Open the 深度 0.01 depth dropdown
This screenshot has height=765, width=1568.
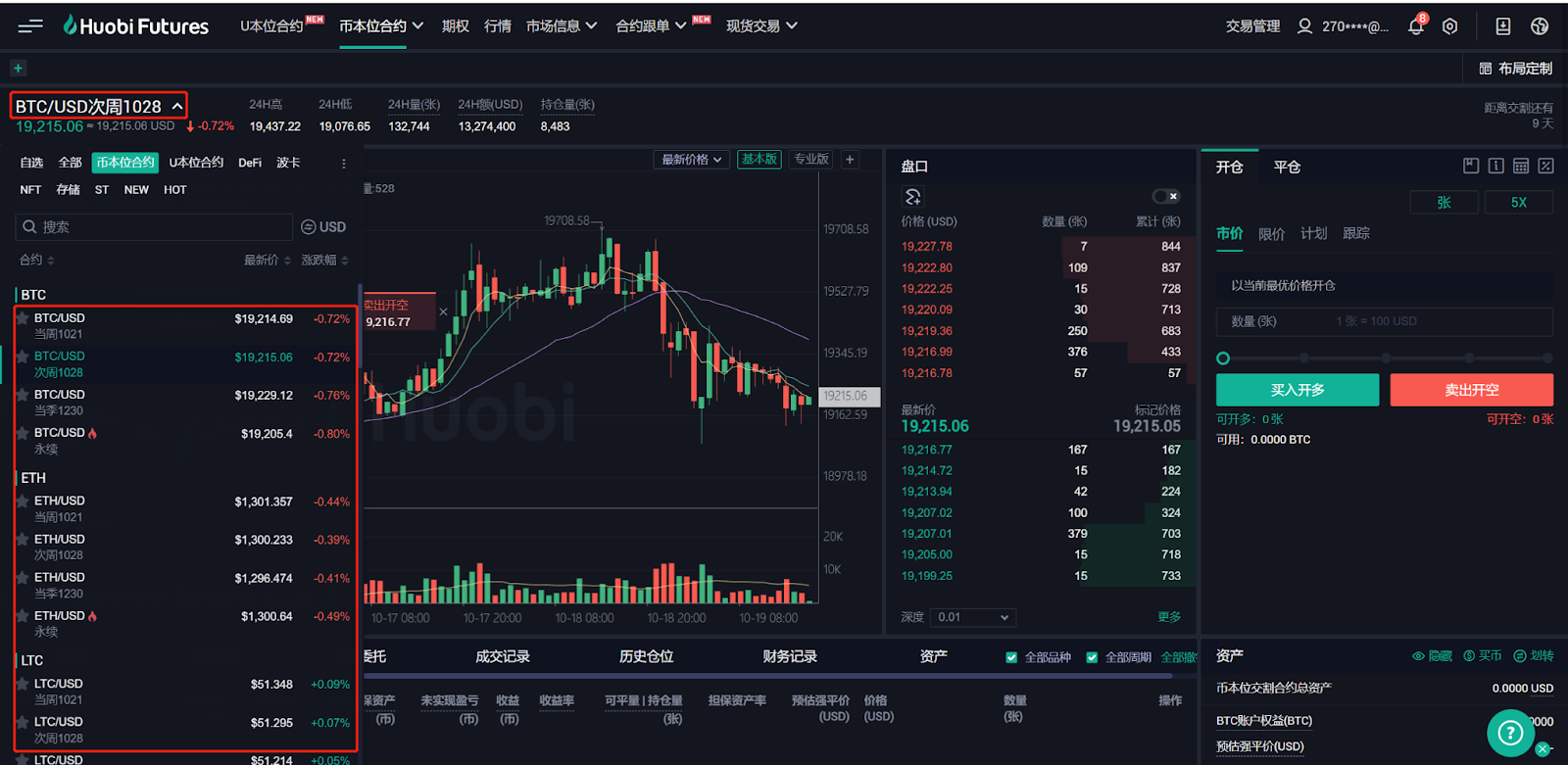click(972, 617)
